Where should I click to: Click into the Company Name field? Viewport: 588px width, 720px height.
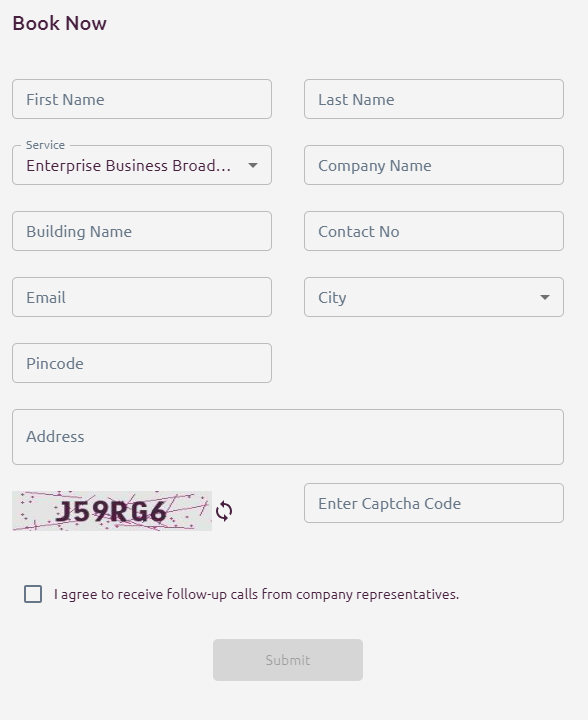(x=434, y=165)
